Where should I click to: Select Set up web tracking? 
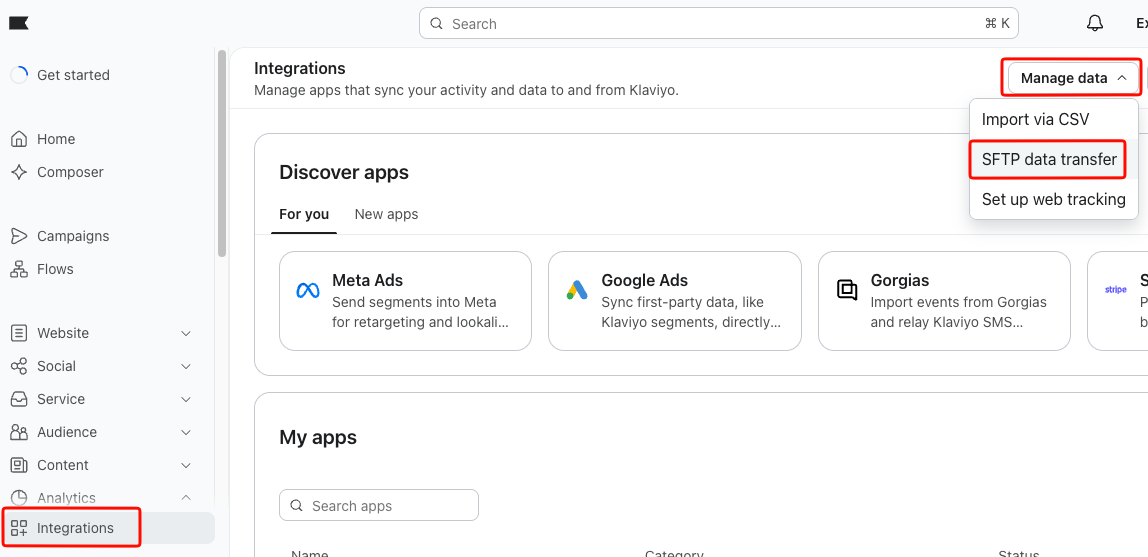[x=1054, y=199]
